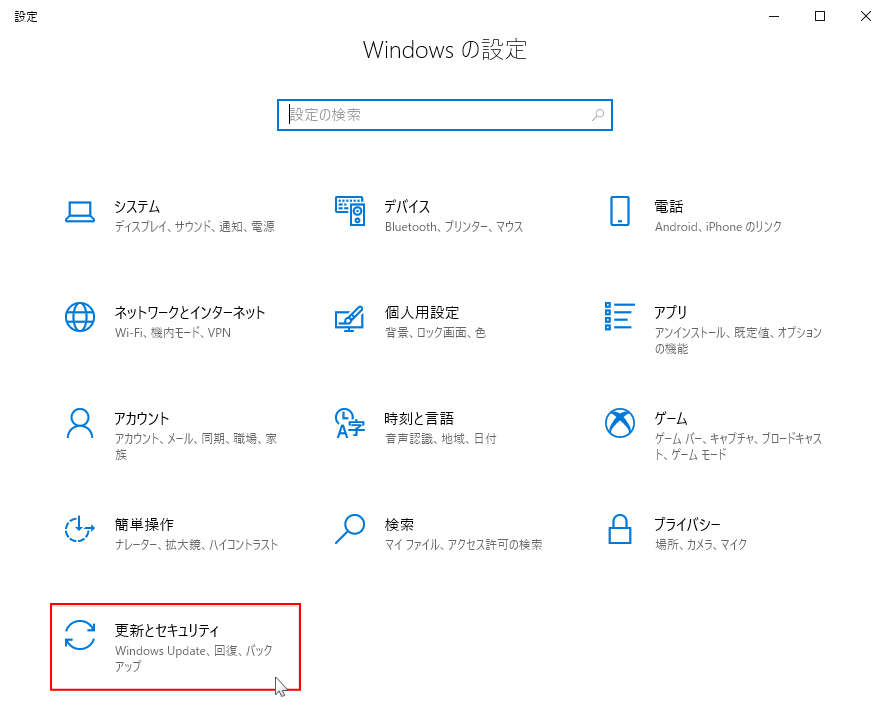Screen dimensions: 889x703
Task: Click the アカウント、メール、同期 description text
Action: (x=196, y=446)
